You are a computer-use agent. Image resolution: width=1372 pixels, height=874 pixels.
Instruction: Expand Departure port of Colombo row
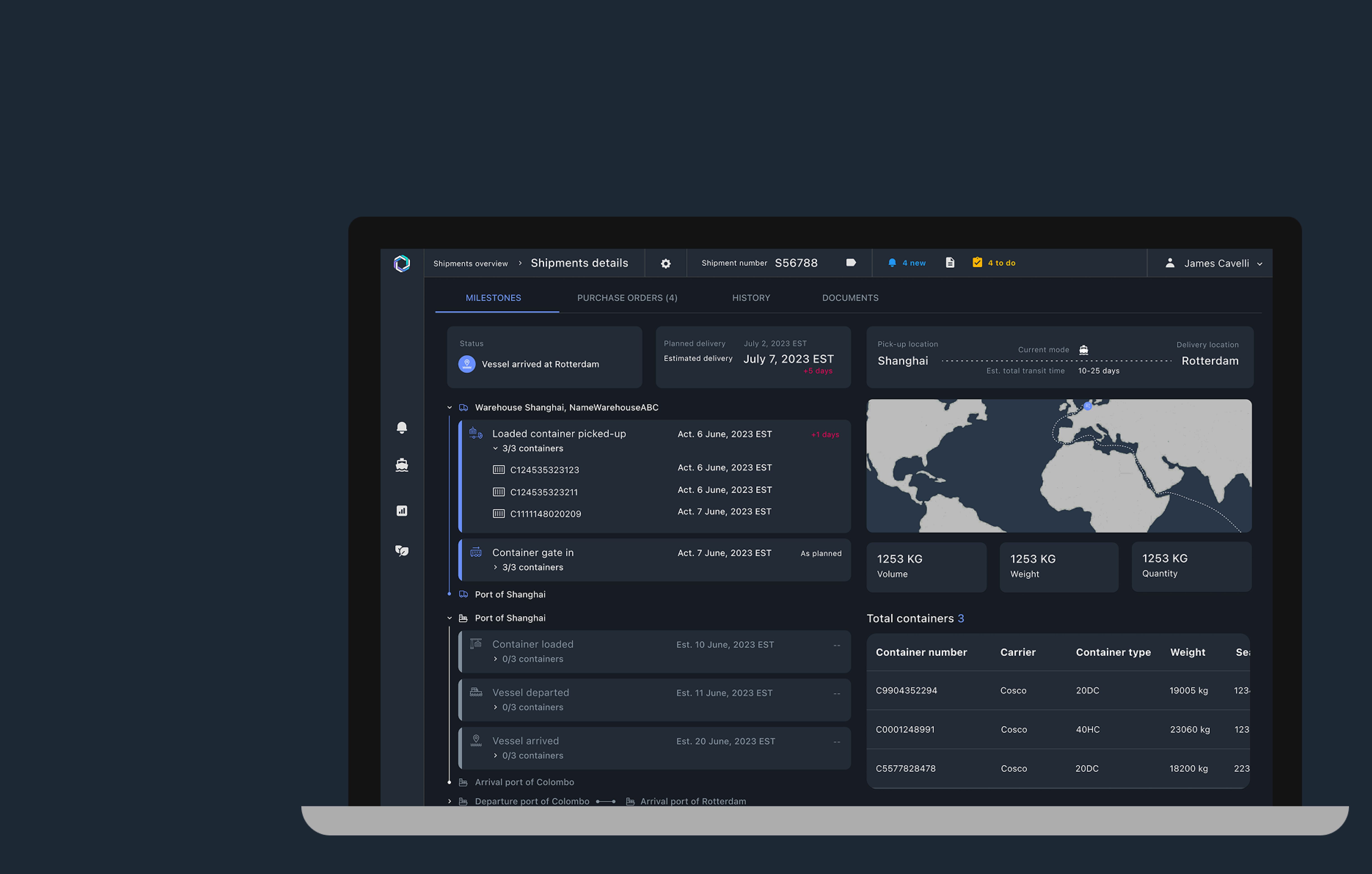450,801
